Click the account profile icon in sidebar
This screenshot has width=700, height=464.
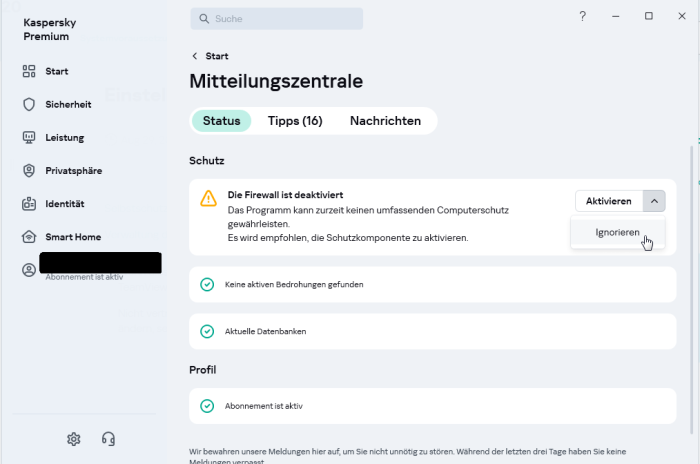click(x=28, y=270)
